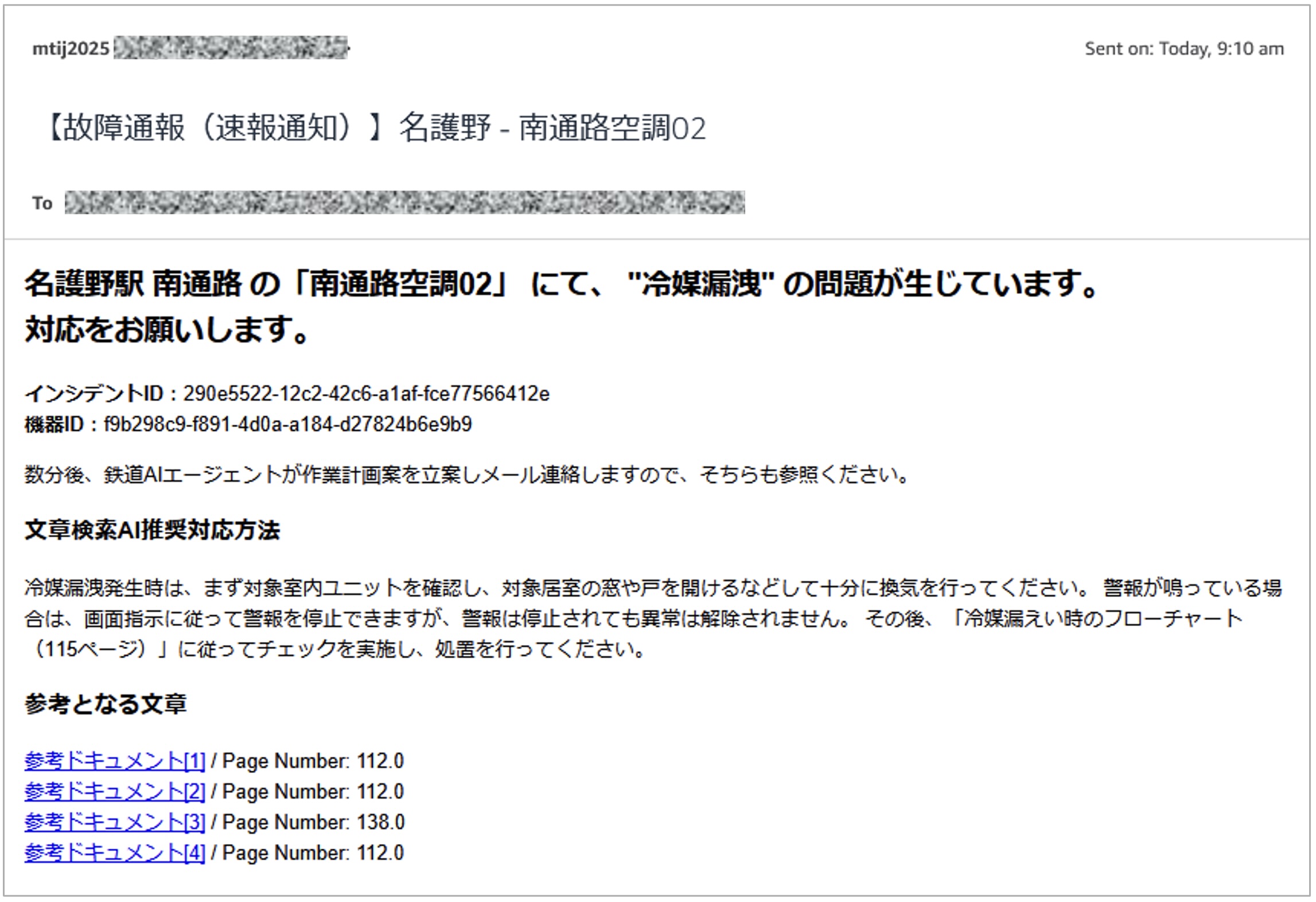Click the blurred recipient address in To field
Image resolution: width=1316 pixels, height=902 pixels.
[x=404, y=203]
